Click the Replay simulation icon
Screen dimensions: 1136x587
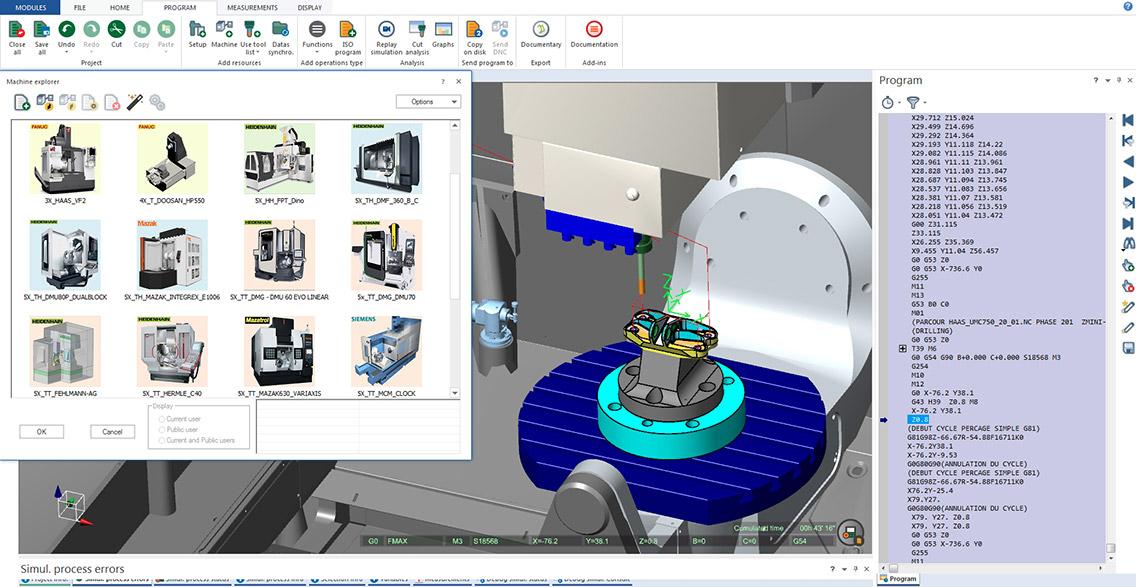[386, 29]
